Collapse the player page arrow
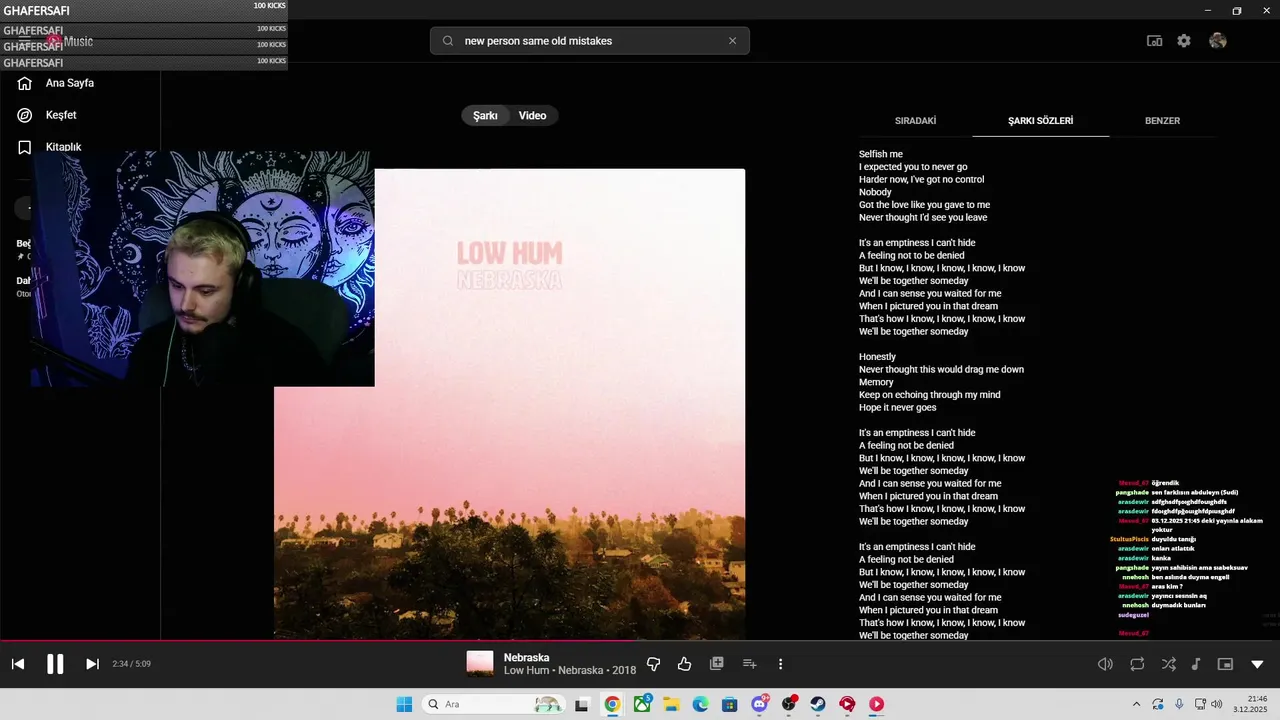Viewport: 1280px width, 720px height. click(x=1257, y=664)
